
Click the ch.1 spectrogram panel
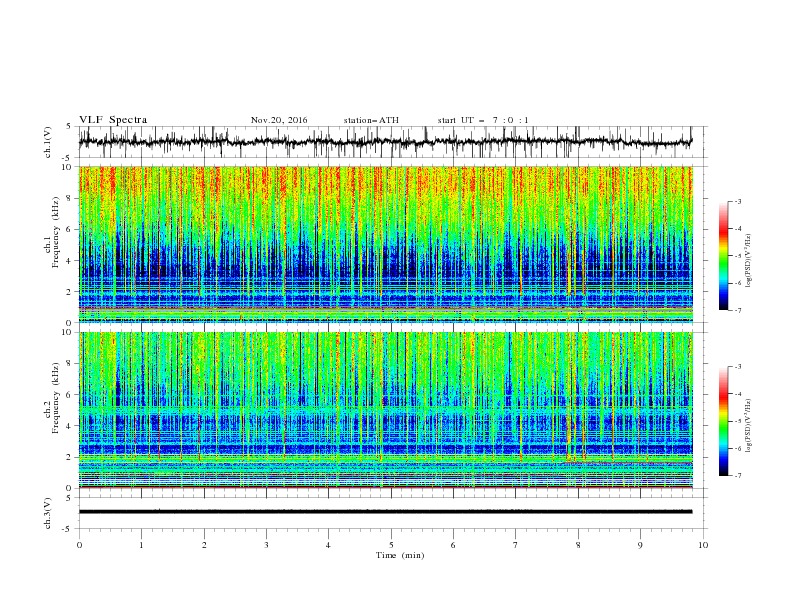pos(385,244)
